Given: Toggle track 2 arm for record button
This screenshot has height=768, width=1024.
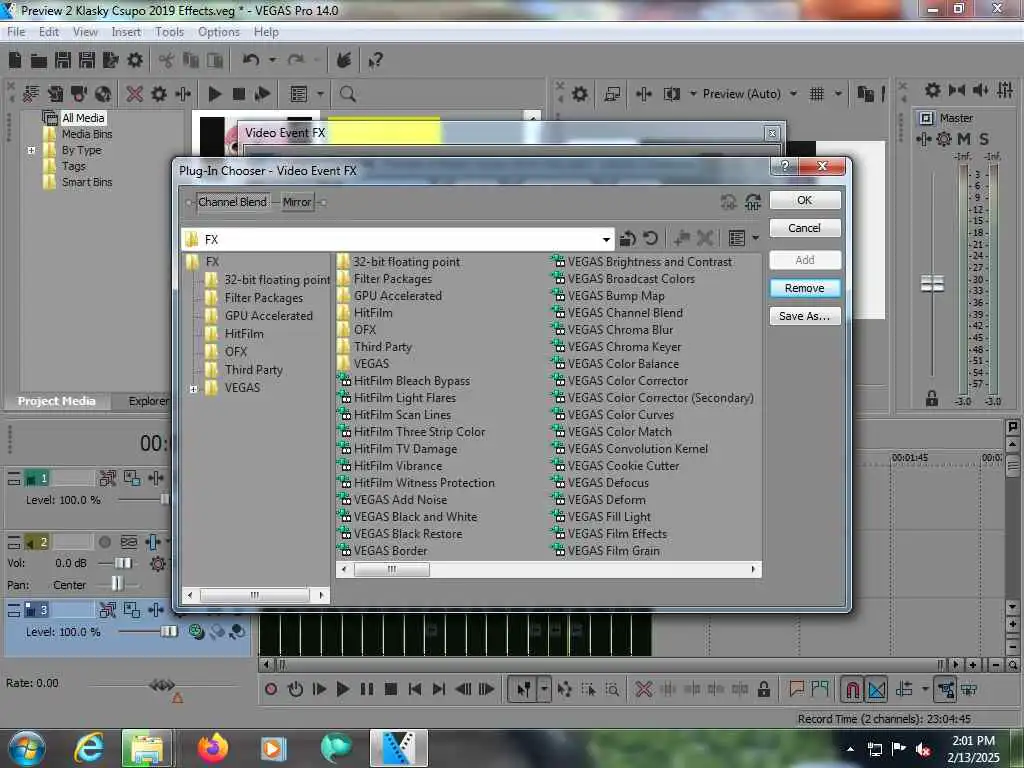Looking at the screenshot, I should [x=104, y=542].
